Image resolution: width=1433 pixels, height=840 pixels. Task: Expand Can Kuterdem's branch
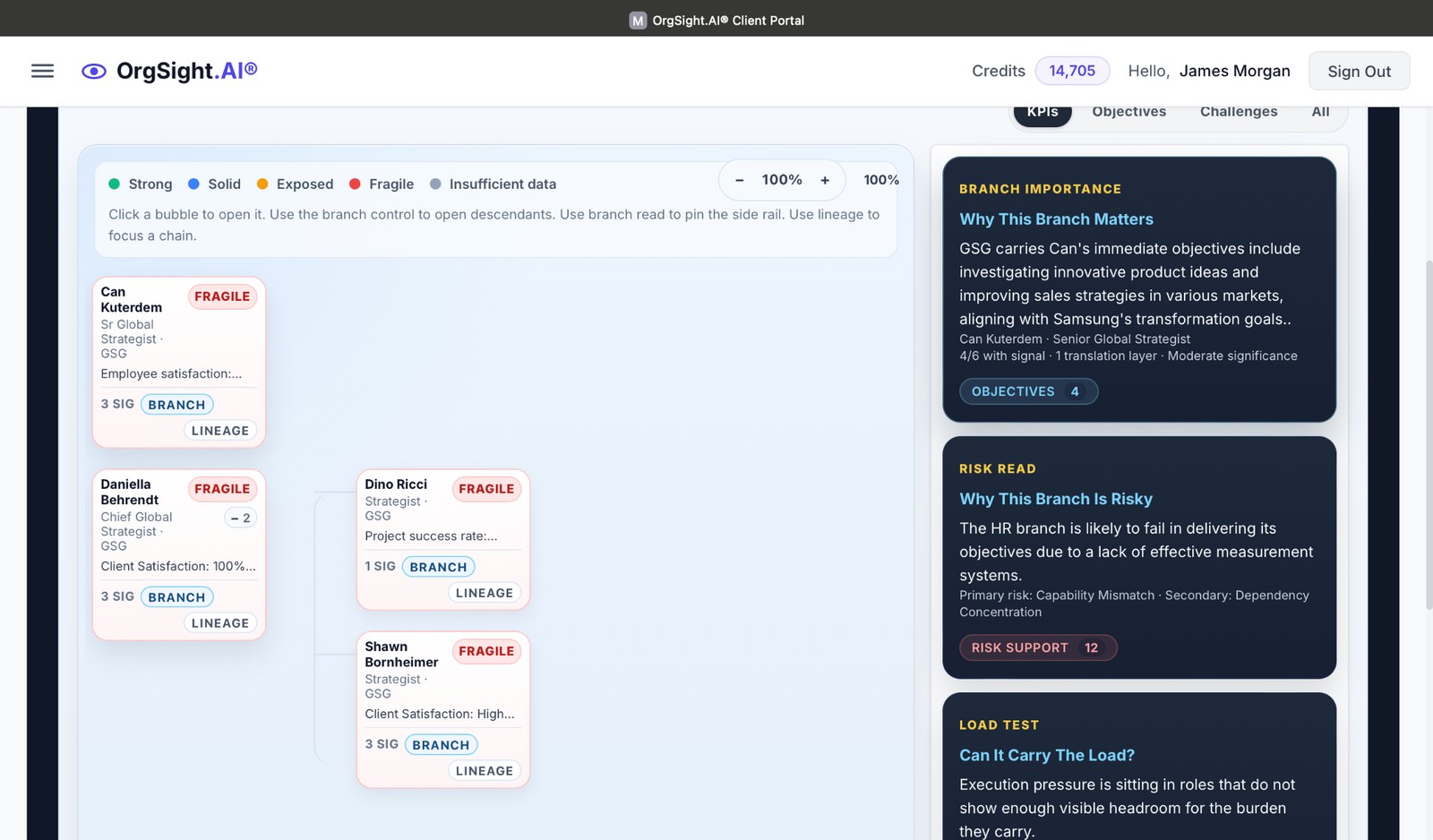click(176, 404)
